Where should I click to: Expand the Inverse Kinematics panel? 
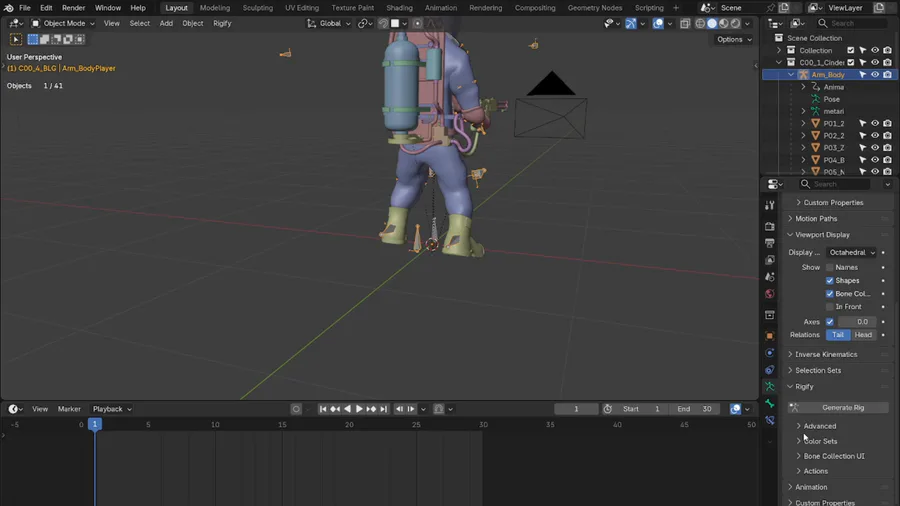click(826, 355)
